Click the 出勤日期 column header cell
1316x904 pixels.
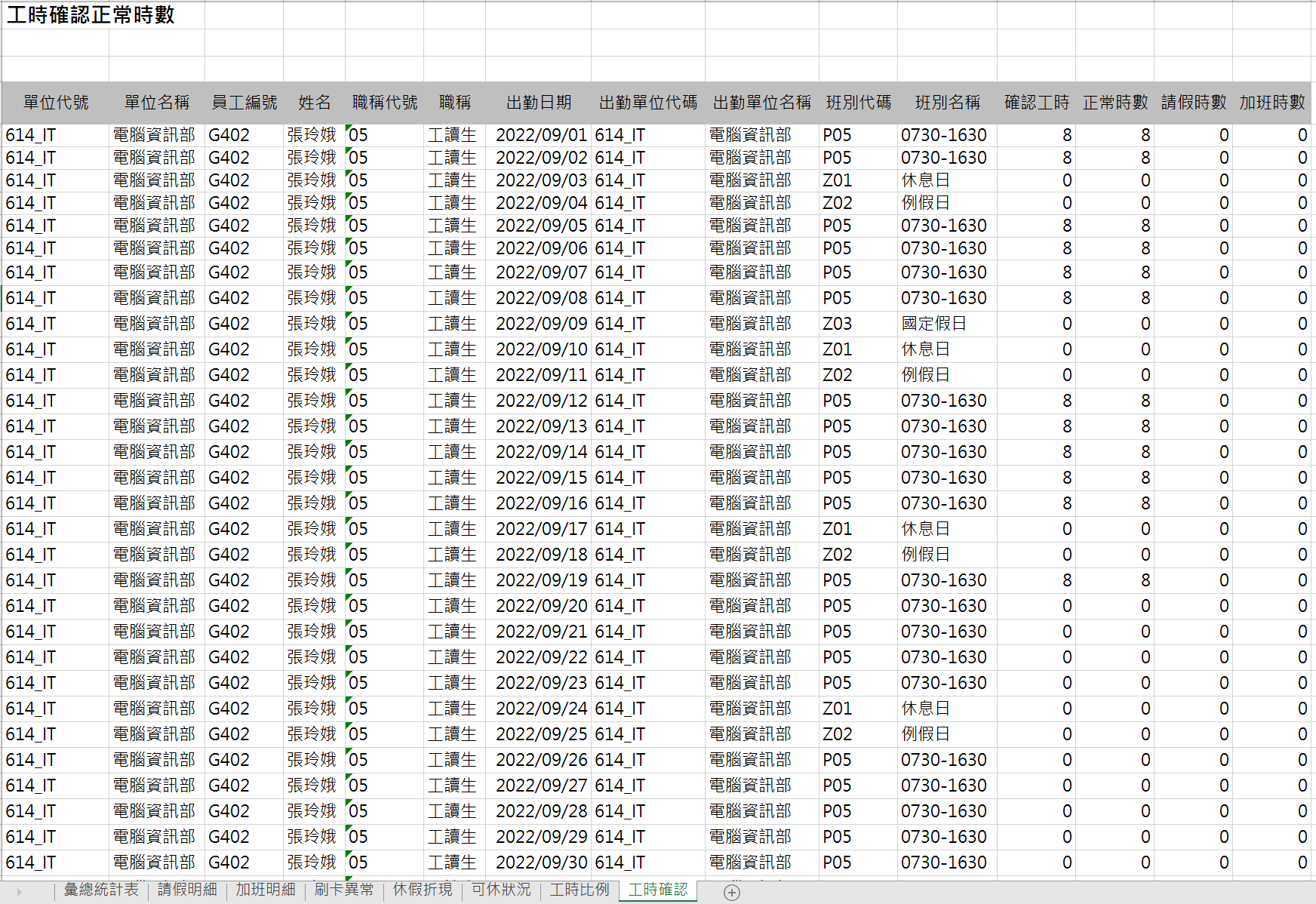[538, 103]
